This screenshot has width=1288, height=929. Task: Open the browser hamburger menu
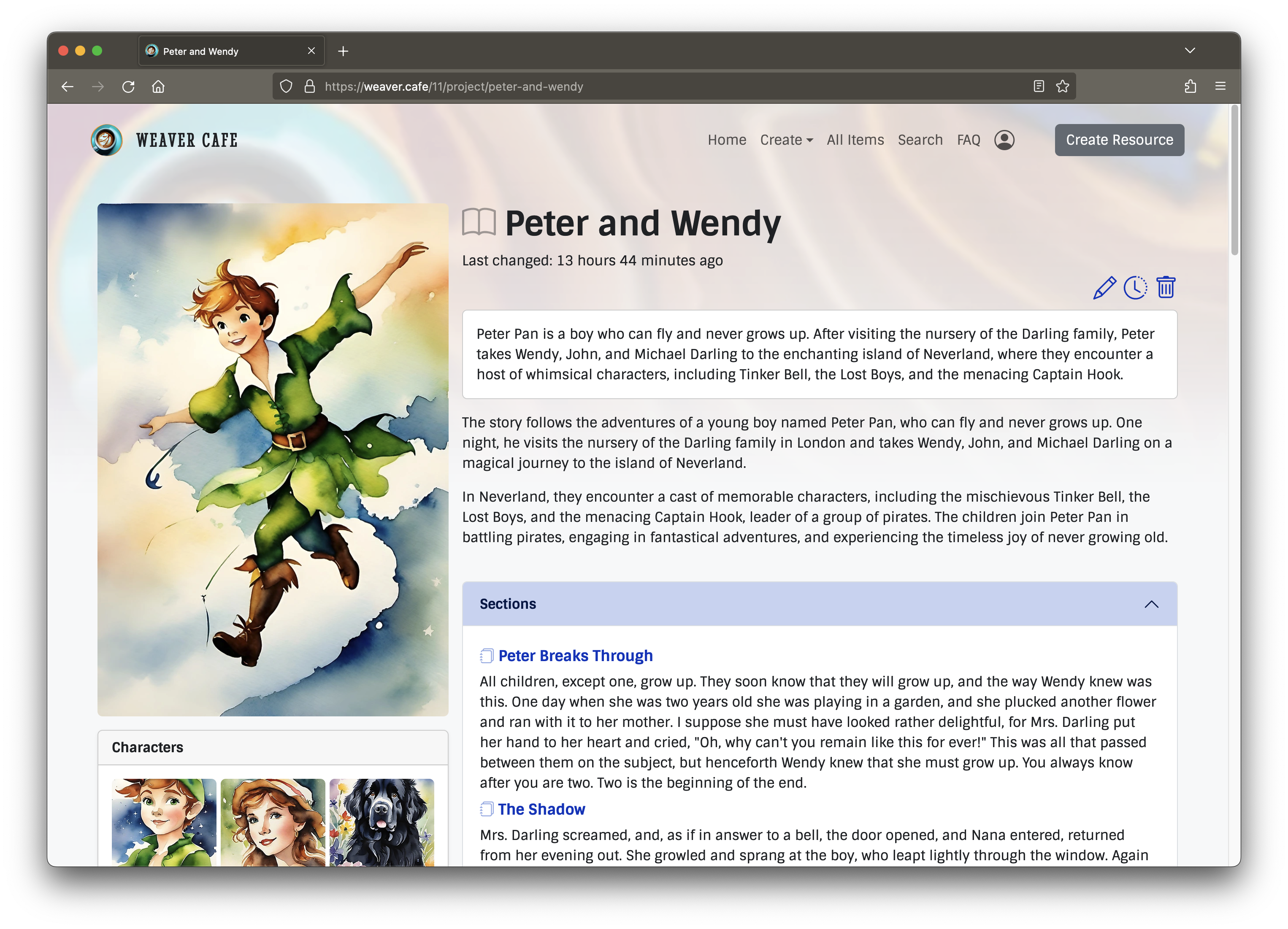(x=1220, y=86)
